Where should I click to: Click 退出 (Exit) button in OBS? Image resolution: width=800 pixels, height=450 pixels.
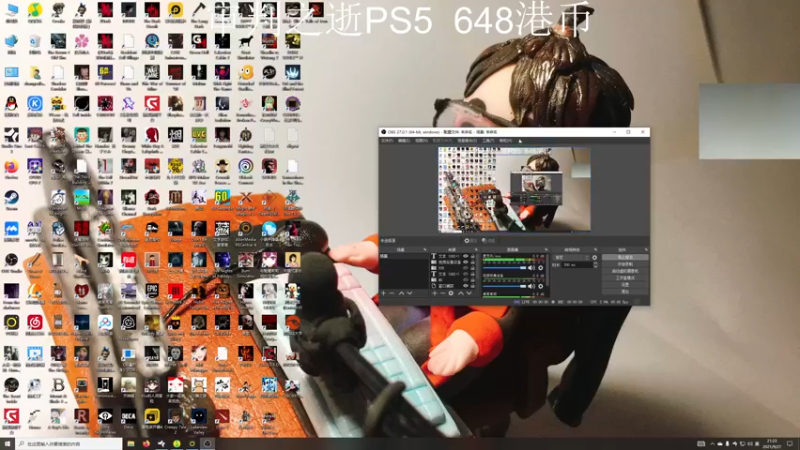(626, 291)
